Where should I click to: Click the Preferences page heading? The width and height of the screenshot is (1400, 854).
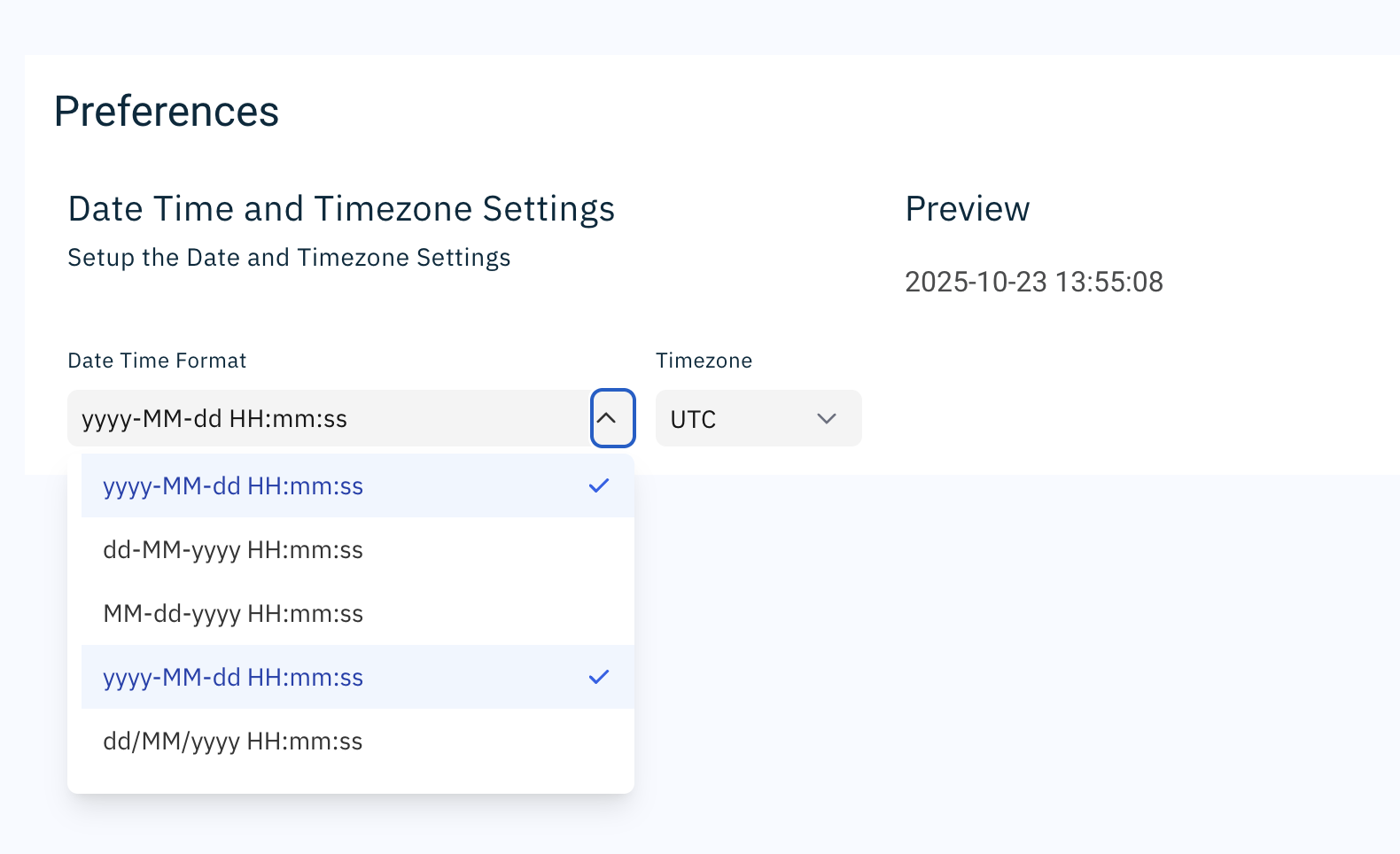tap(167, 112)
